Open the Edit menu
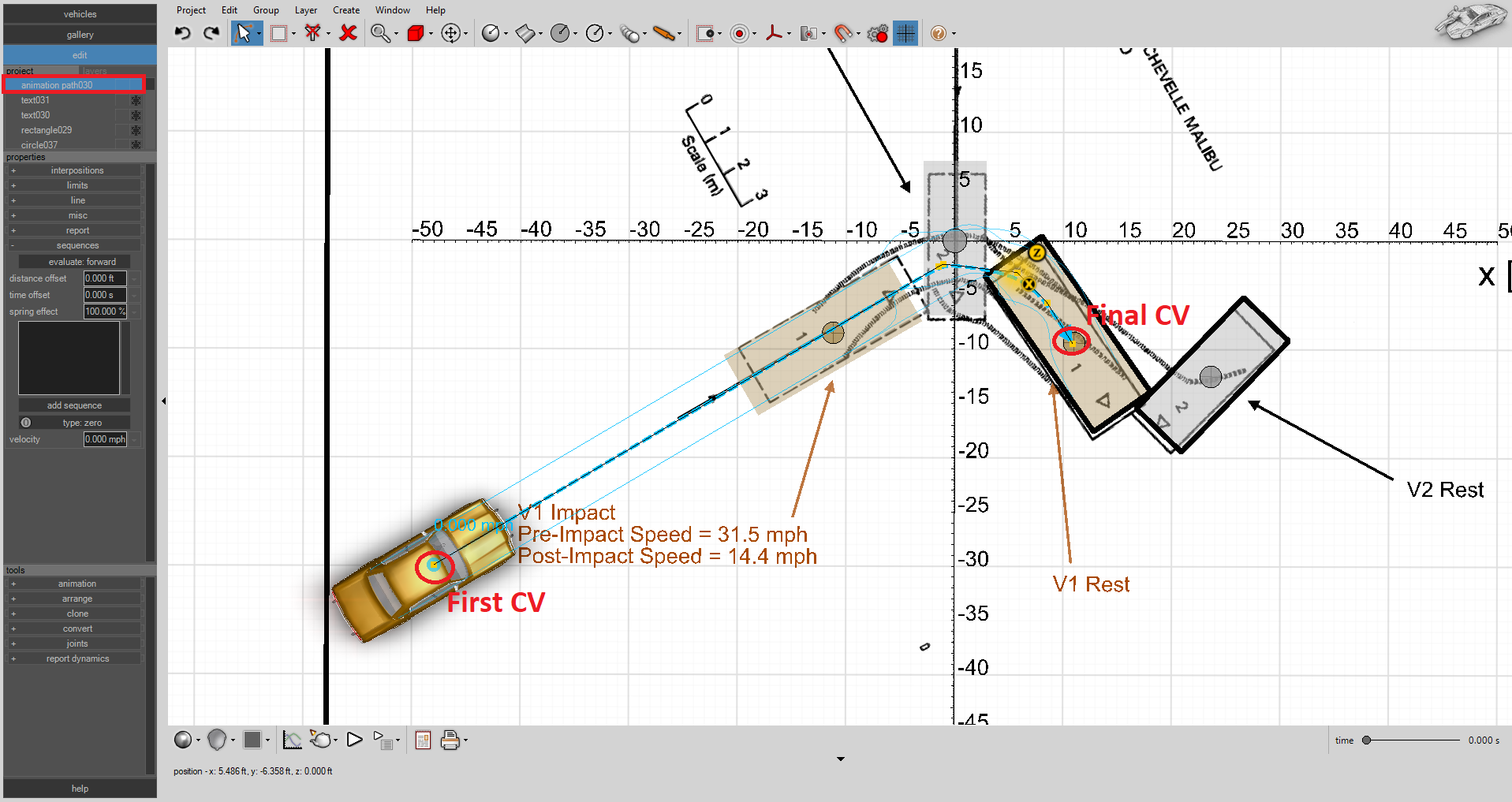The height and width of the screenshot is (802, 1512). [x=230, y=10]
